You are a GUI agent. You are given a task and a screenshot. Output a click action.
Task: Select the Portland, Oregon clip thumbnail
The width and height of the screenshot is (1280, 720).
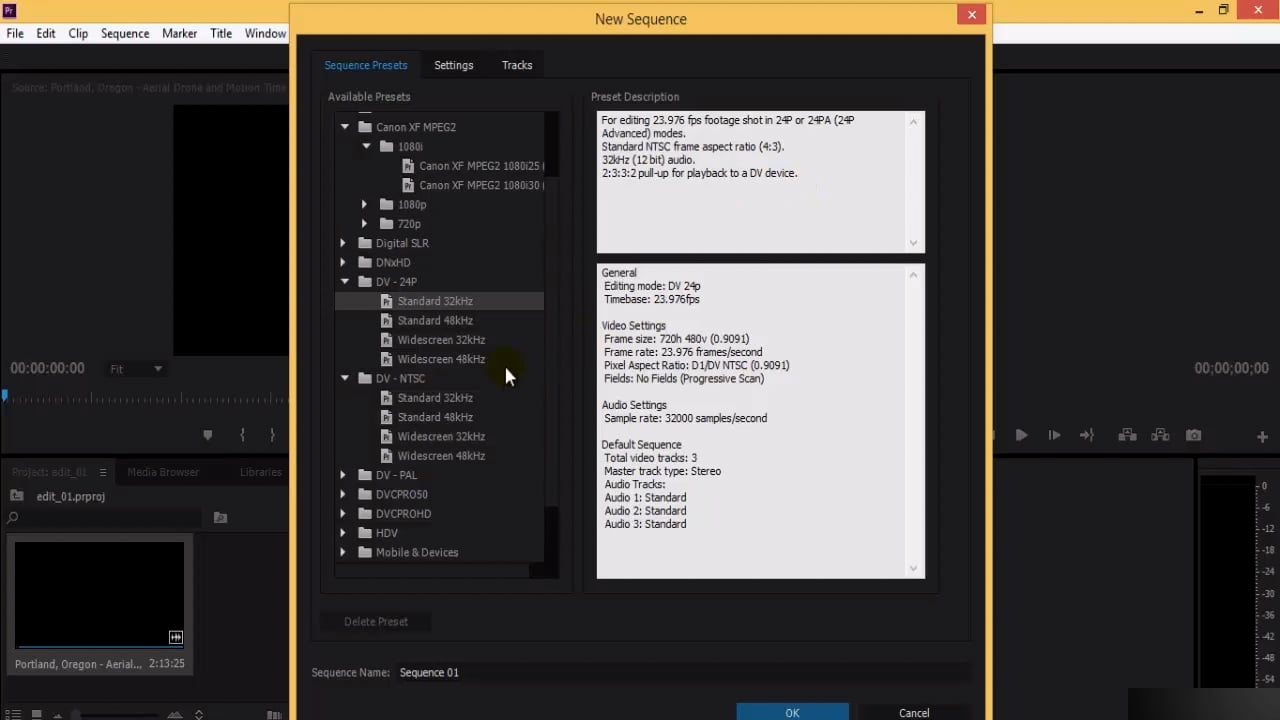coord(99,595)
